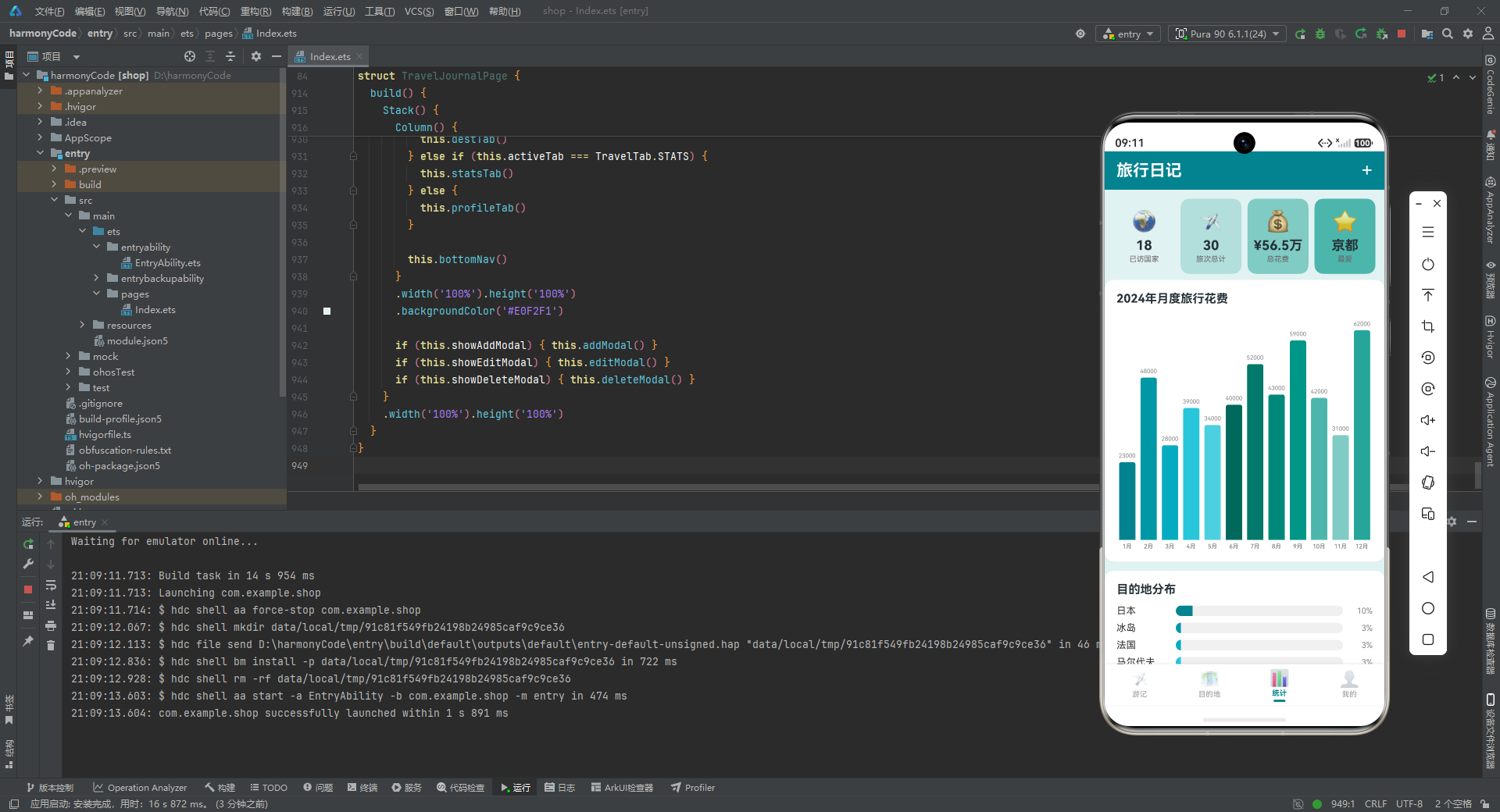The image size is (1500, 812).
Task: Rerun entry from the run panel
Action: [x=28, y=544]
